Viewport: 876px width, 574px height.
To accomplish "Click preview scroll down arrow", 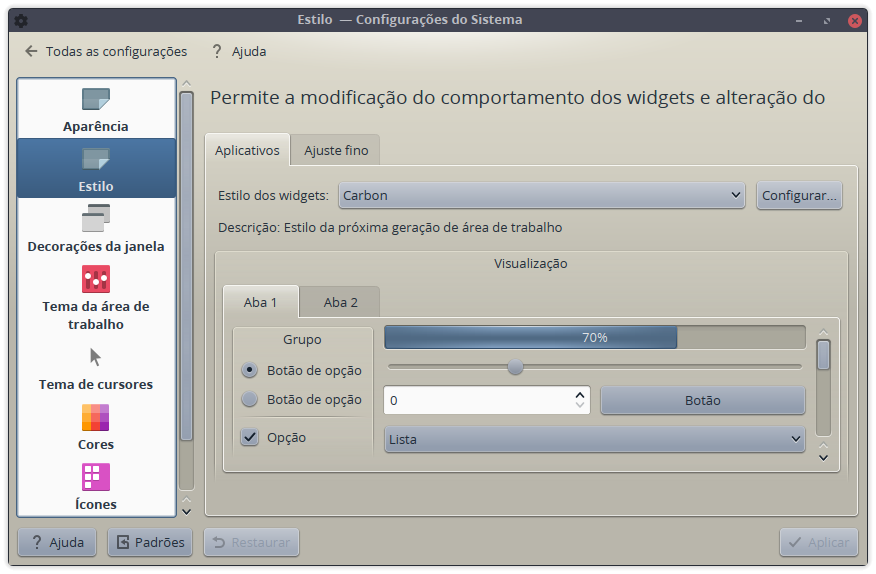I will tap(823, 458).
